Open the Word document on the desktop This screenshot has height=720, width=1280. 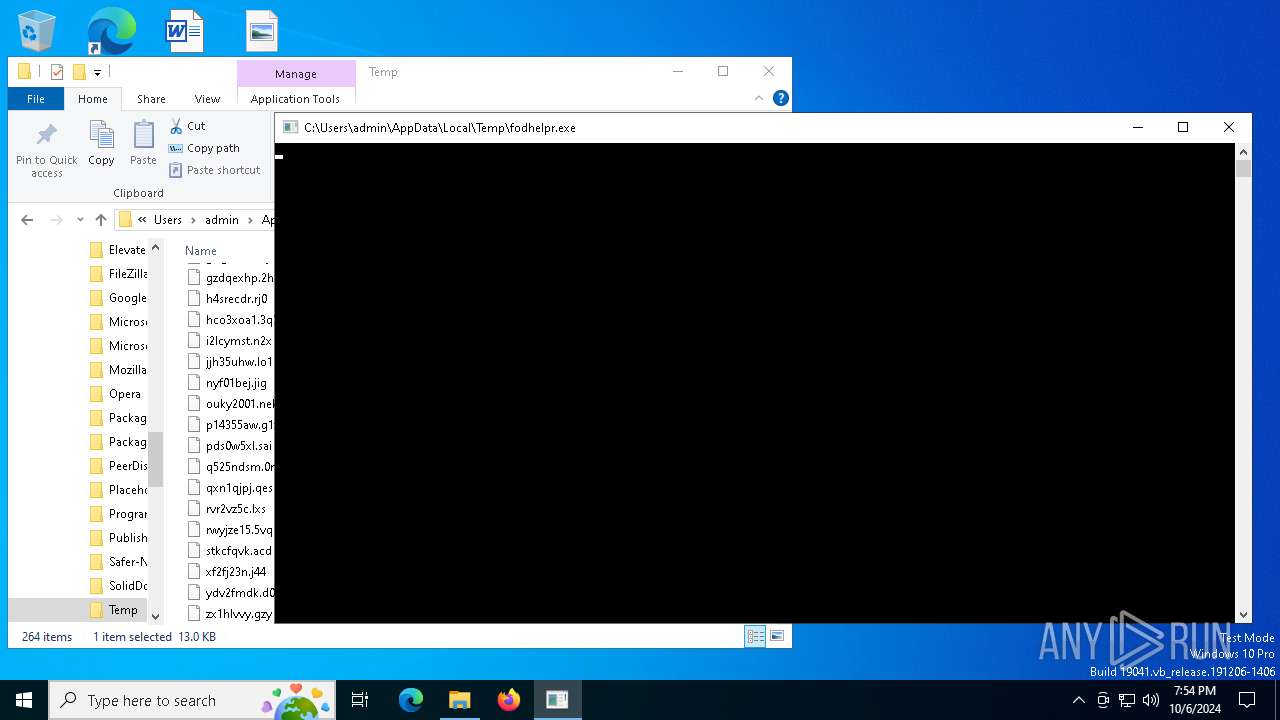pos(184,31)
